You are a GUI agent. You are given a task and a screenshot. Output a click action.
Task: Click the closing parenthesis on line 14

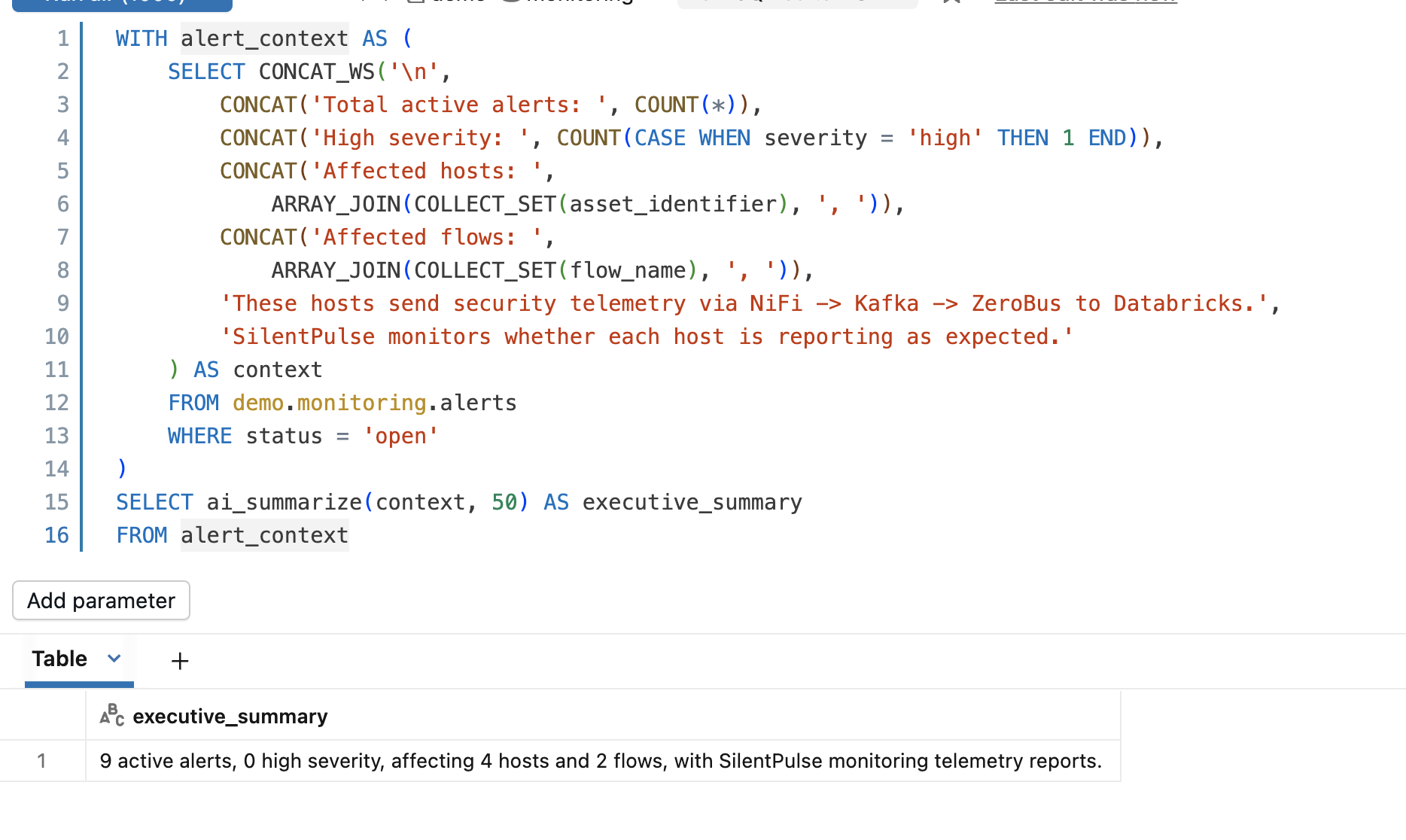pos(122,469)
